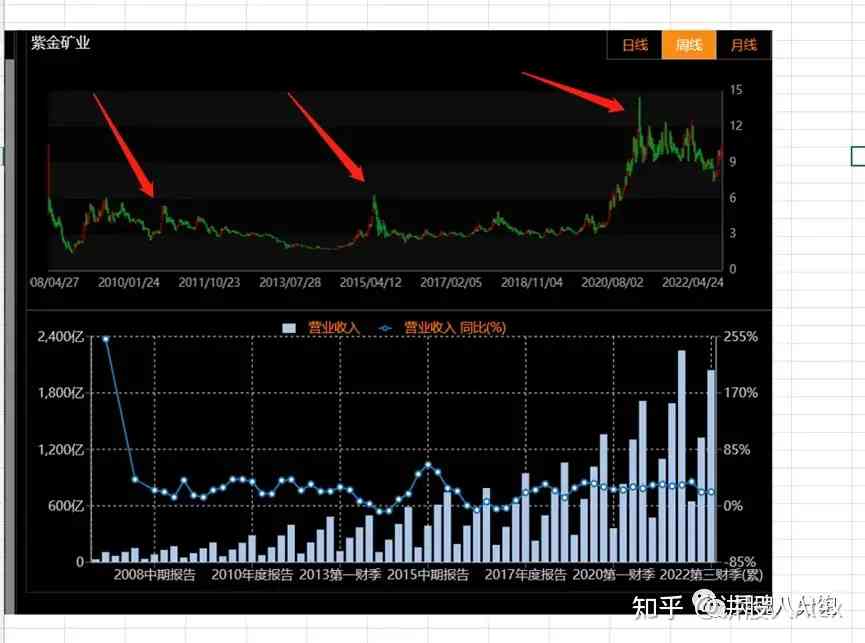This screenshot has height=643, width=865.
Task: Select the rightmost red arrow annotation
Action: coord(574,91)
